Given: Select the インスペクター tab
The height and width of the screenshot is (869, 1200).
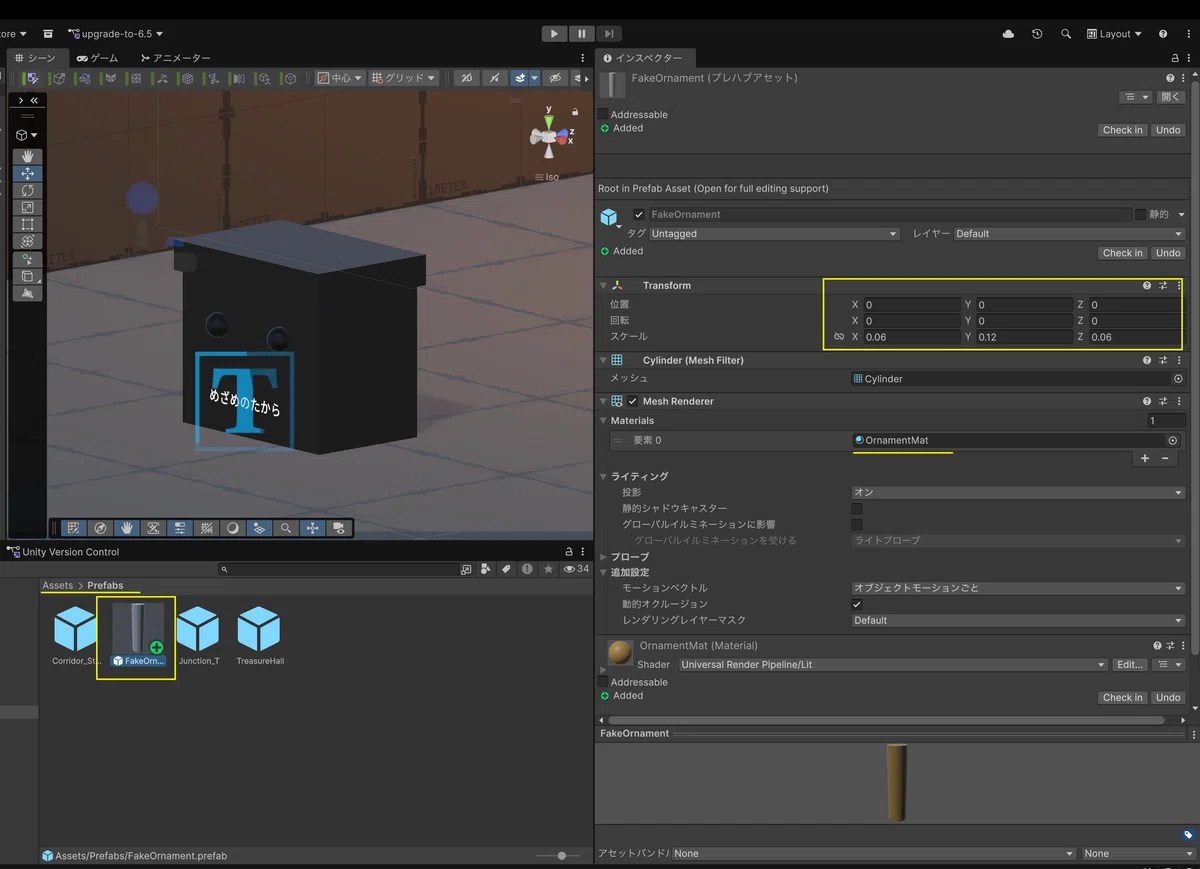Looking at the screenshot, I should pyautogui.click(x=643, y=58).
